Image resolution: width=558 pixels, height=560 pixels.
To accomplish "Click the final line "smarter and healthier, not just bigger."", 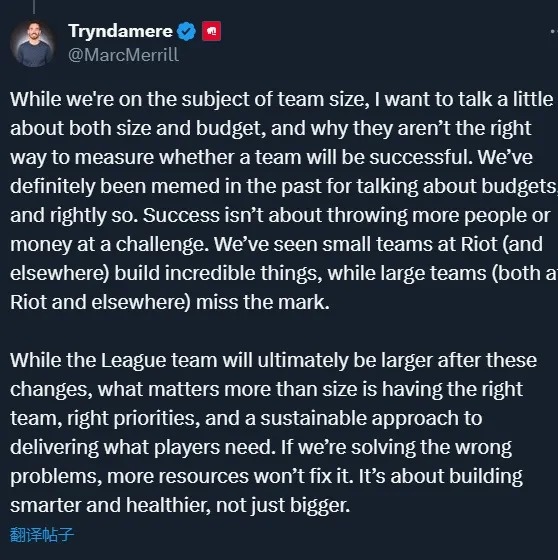I will coord(180,505).
